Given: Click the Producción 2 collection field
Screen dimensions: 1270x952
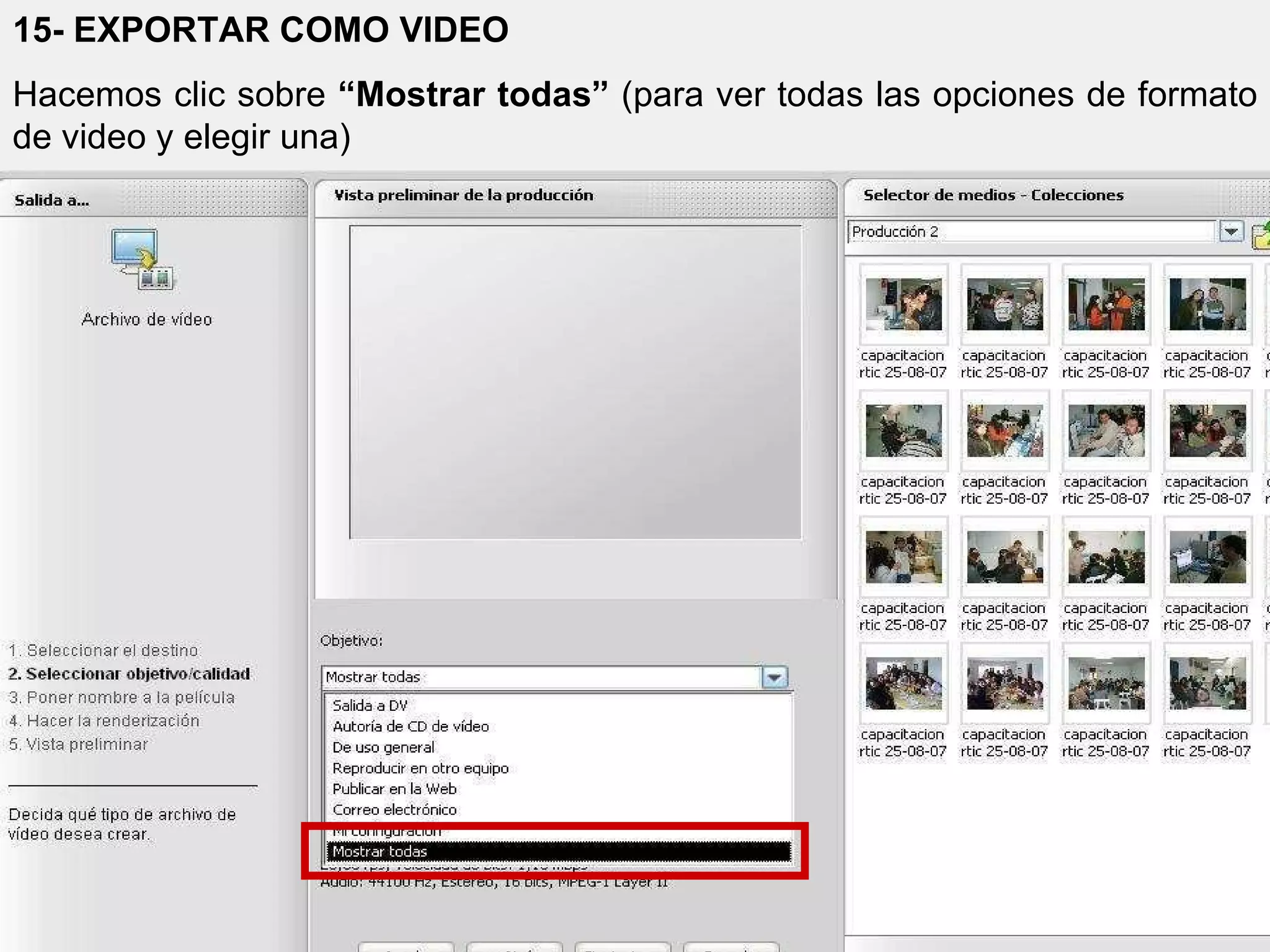Looking at the screenshot, I should (x=1031, y=232).
